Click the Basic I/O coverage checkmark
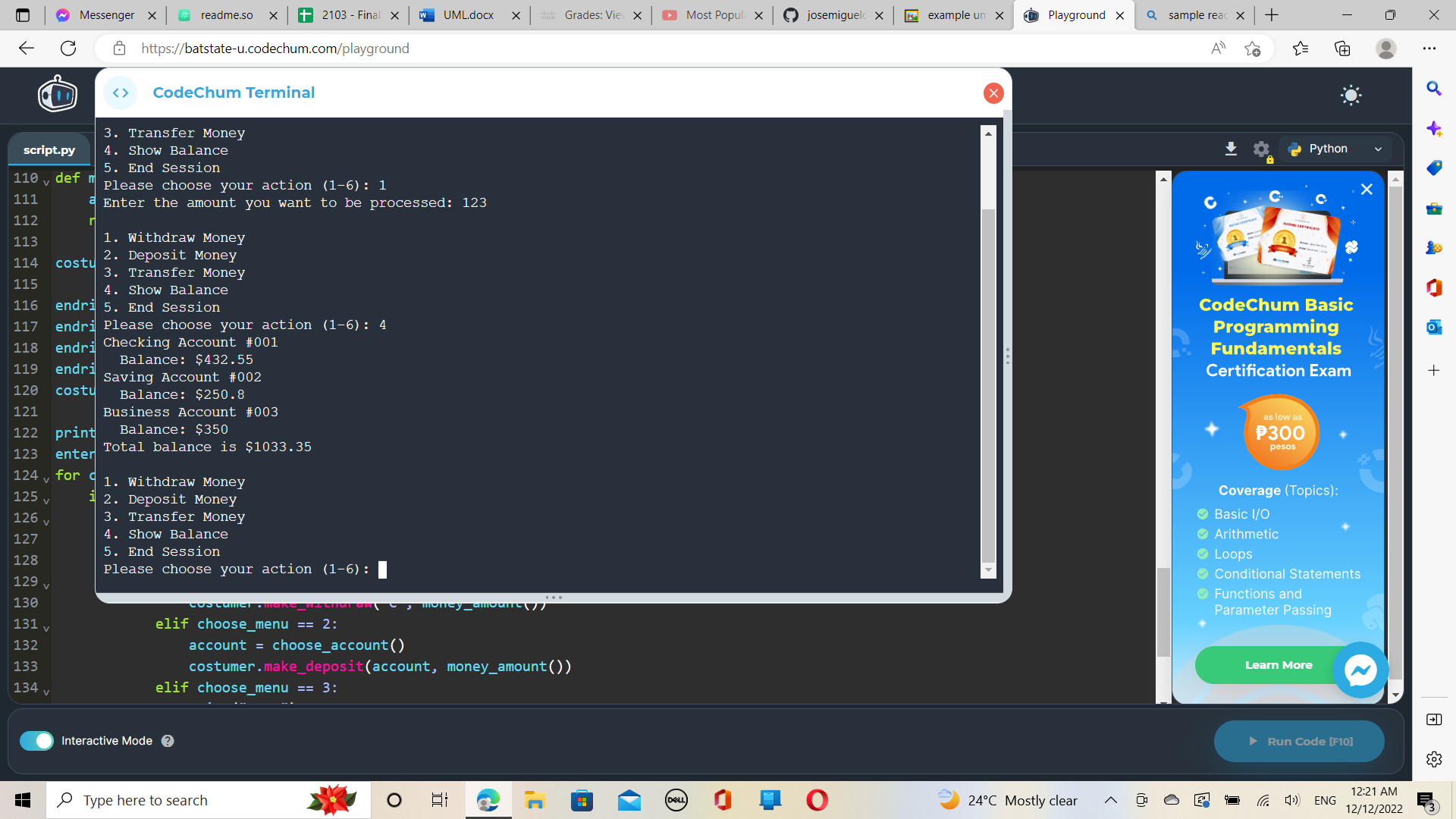The image size is (1456, 819). coord(1203,513)
